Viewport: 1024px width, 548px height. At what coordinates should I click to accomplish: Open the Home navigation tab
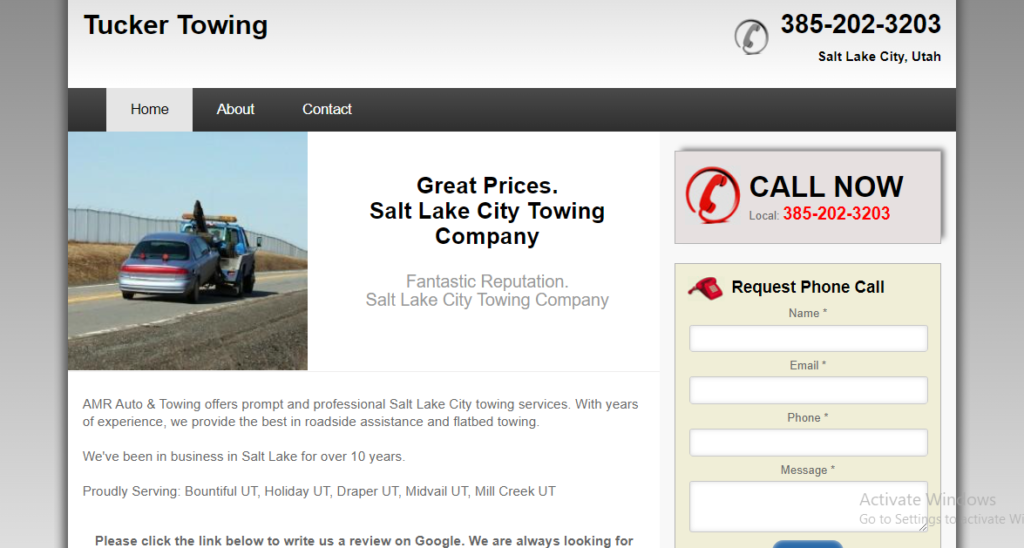(150, 110)
